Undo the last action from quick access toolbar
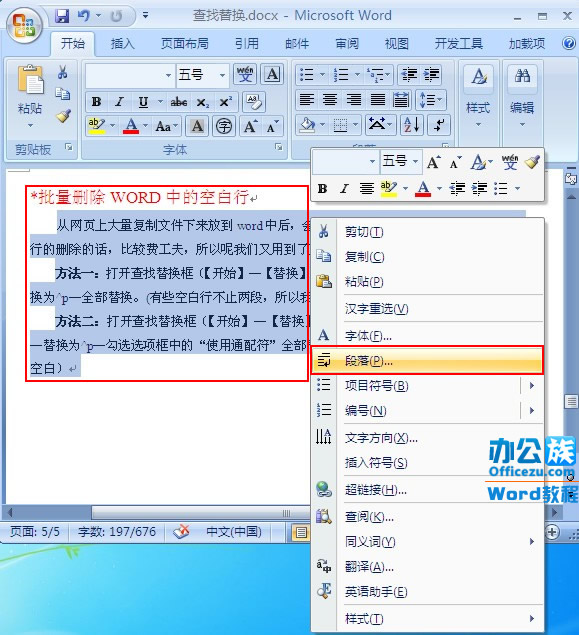Screen dimensions: 579x635 (x=84, y=16)
